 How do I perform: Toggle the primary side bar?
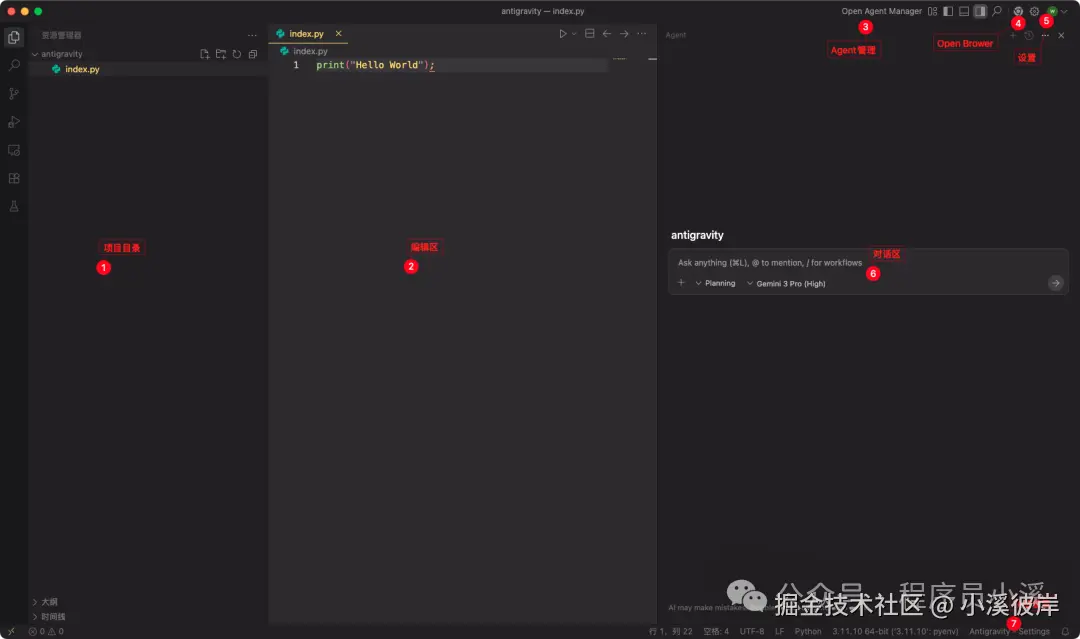coord(948,11)
